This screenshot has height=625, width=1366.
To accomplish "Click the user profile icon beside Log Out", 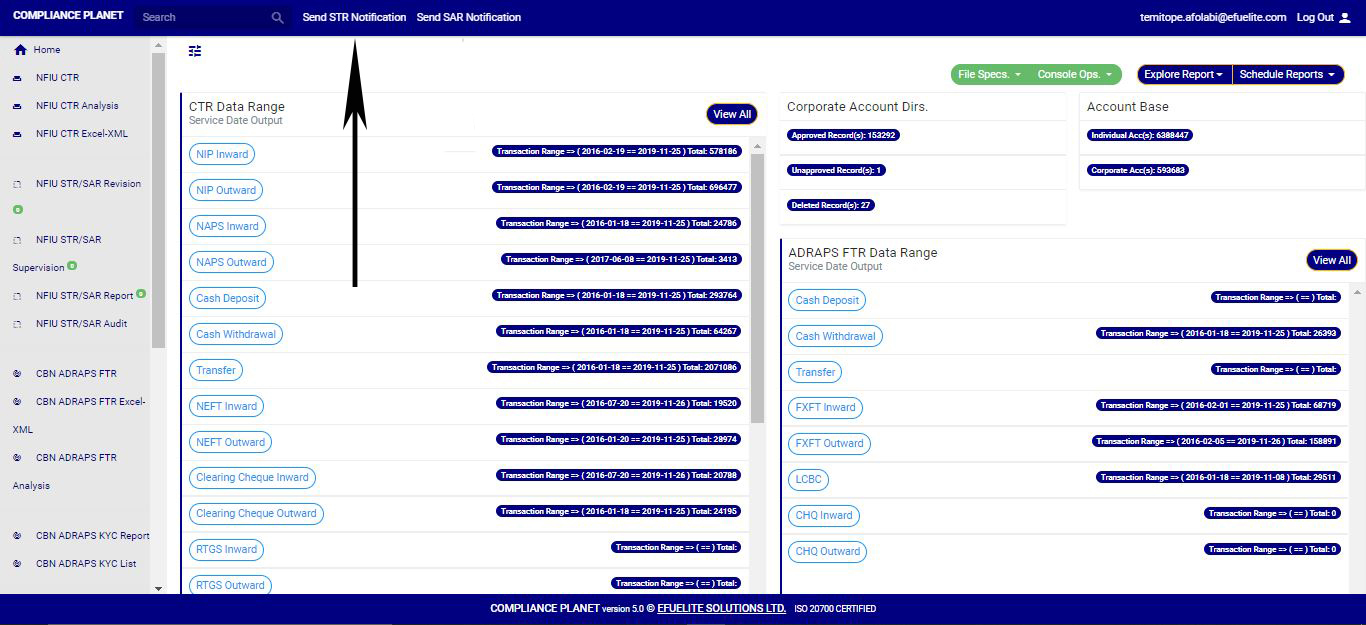I will point(1344,18).
